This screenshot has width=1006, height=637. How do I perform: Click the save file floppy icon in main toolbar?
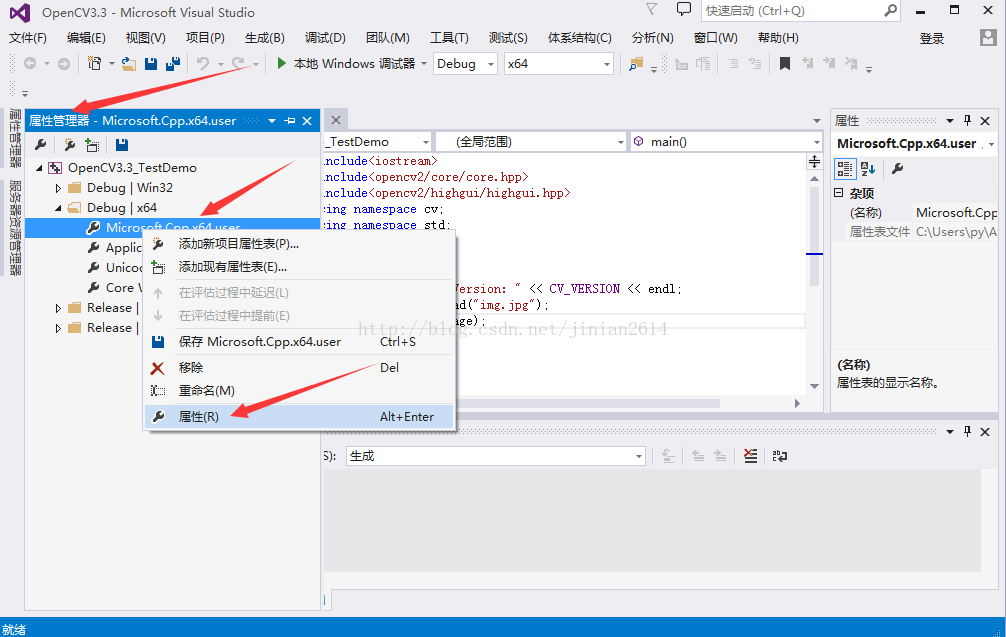pos(151,64)
